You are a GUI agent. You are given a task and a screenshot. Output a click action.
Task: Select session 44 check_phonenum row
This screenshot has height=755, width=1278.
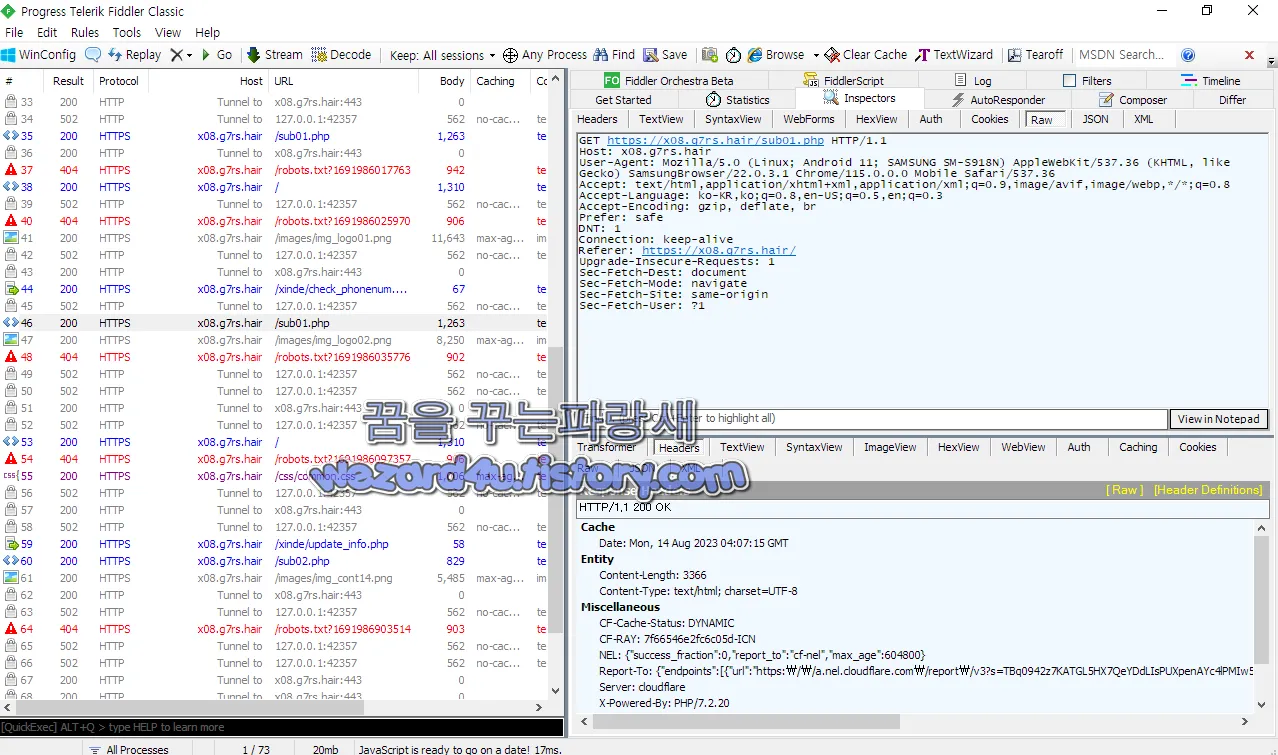click(x=275, y=289)
